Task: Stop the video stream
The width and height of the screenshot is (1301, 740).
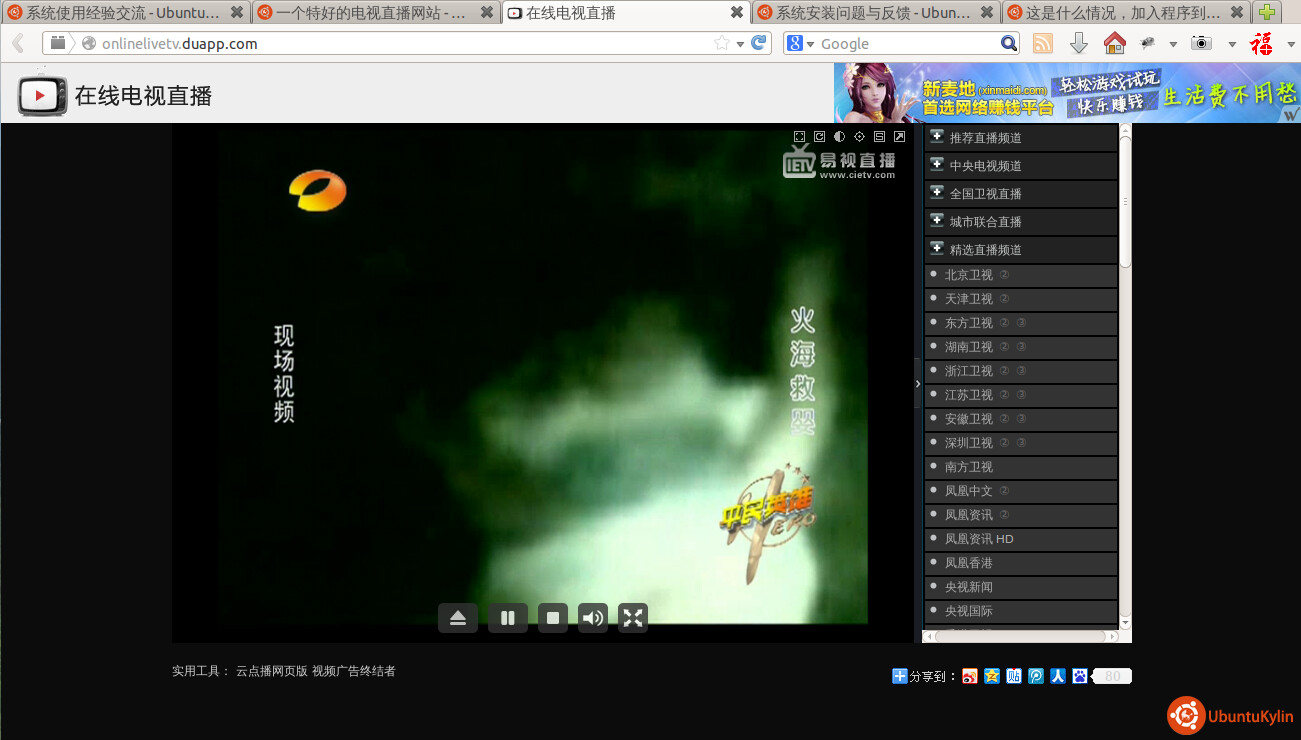Action: coord(552,618)
